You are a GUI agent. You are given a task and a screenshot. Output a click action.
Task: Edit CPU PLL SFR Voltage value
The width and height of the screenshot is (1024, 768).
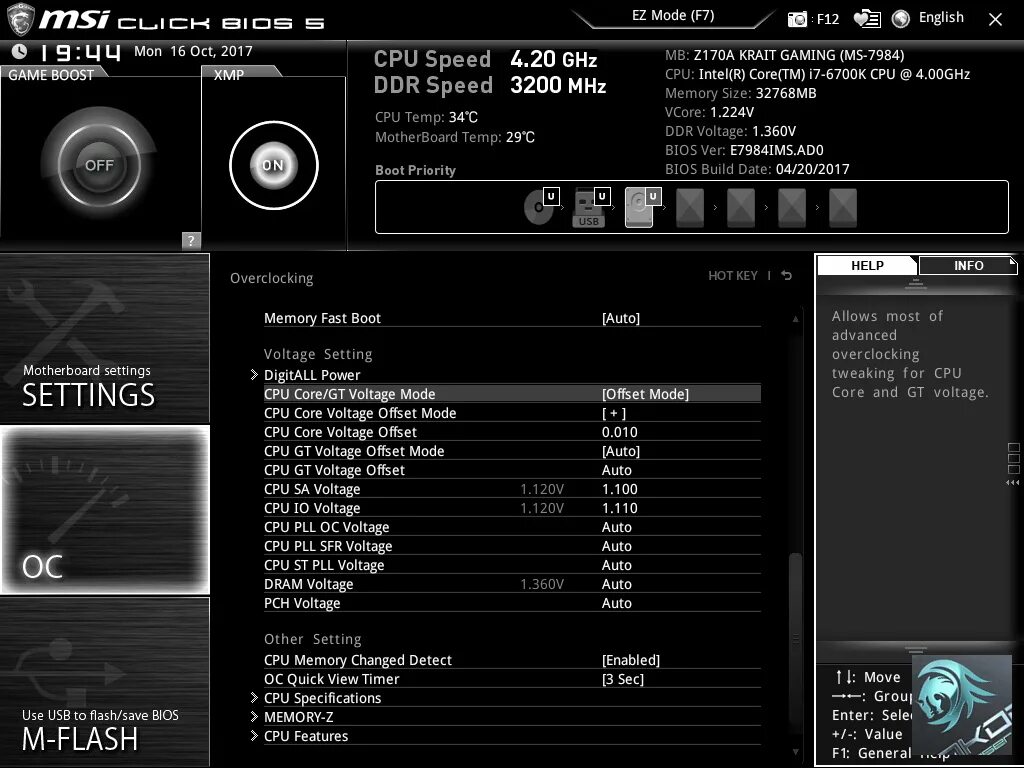click(616, 545)
